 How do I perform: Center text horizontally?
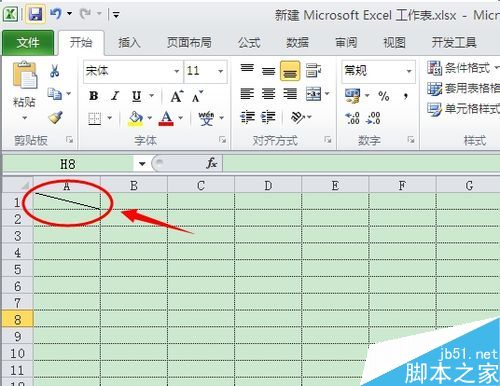(x=268, y=94)
